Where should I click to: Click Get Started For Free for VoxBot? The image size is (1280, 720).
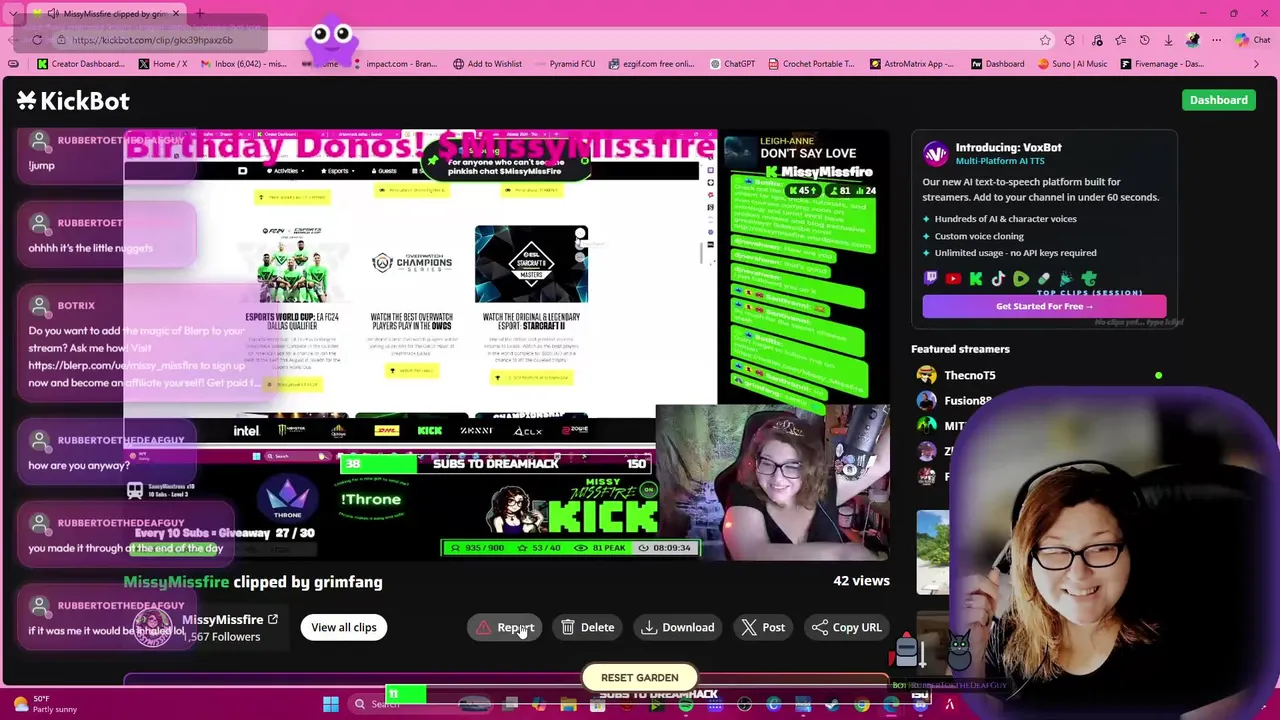click(1044, 306)
